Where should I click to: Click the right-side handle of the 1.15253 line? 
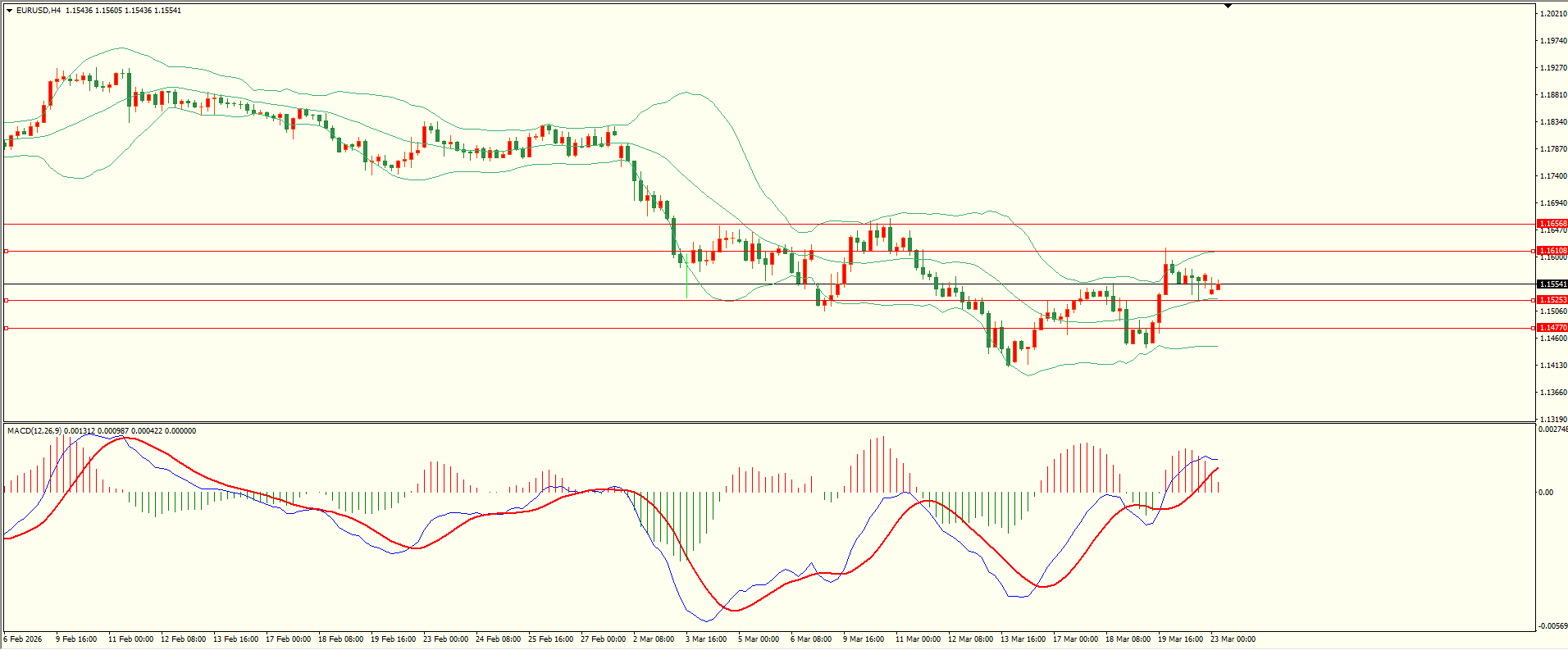tap(1533, 301)
